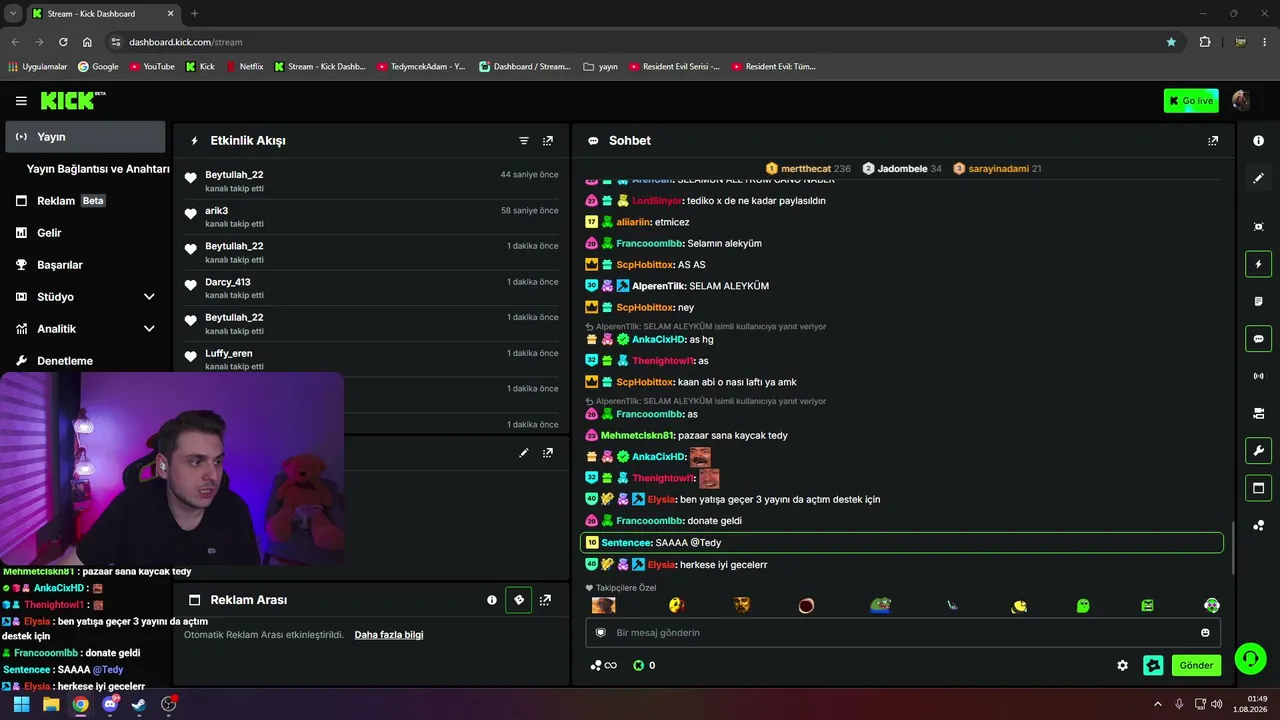Open the Netflix bookmark

point(244,67)
